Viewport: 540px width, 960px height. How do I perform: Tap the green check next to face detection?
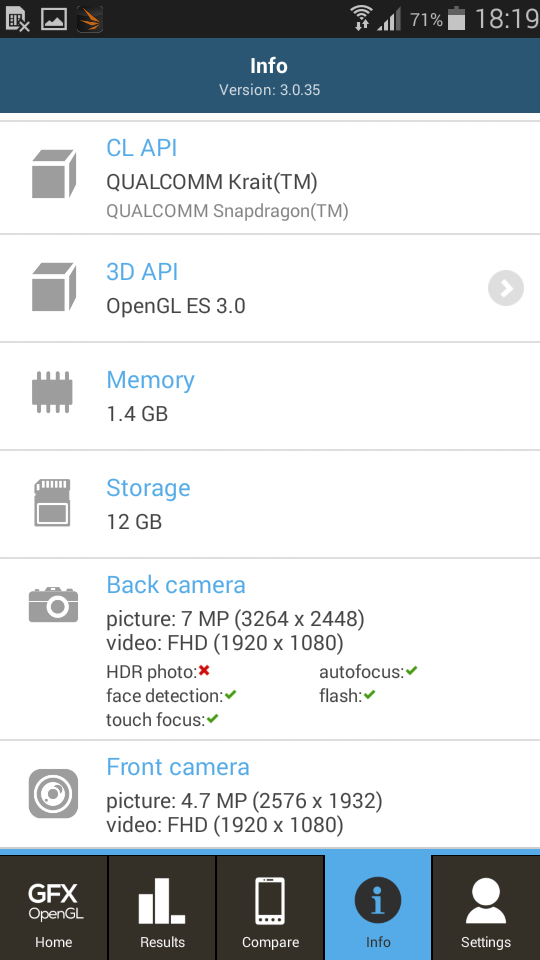(230, 695)
